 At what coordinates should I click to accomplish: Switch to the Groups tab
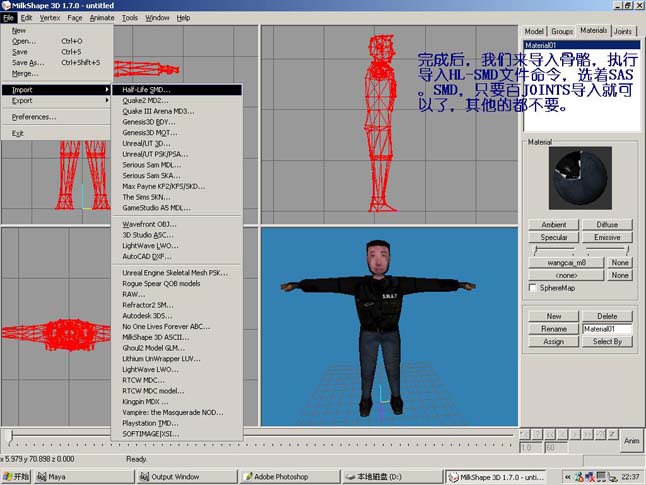coord(562,31)
